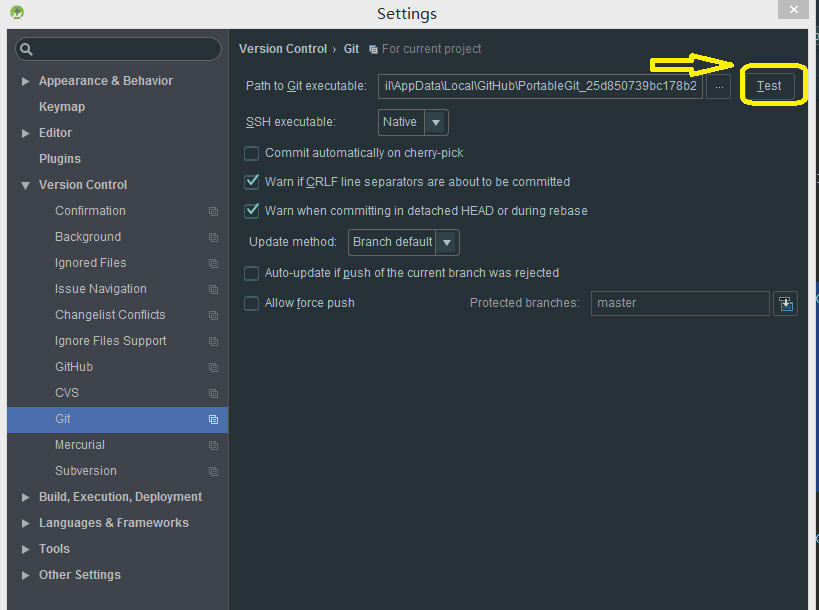The height and width of the screenshot is (610, 819).
Task: Click project-level icon beside Issue Navigation
Action: [213, 289]
